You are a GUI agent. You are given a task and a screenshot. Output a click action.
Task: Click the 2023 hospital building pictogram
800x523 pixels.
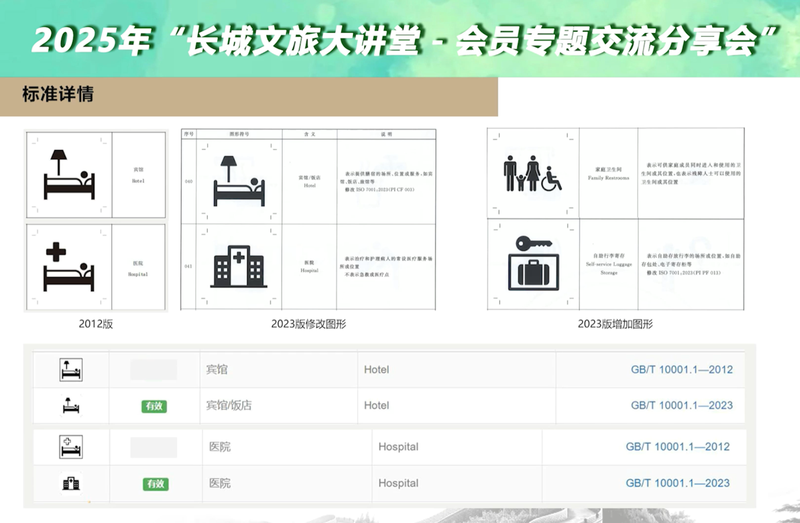(239, 266)
